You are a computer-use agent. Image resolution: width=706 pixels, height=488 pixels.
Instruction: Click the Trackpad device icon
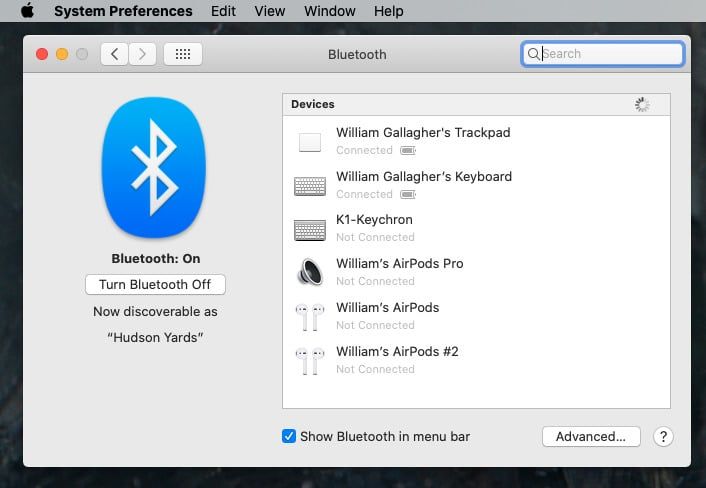(x=310, y=142)
